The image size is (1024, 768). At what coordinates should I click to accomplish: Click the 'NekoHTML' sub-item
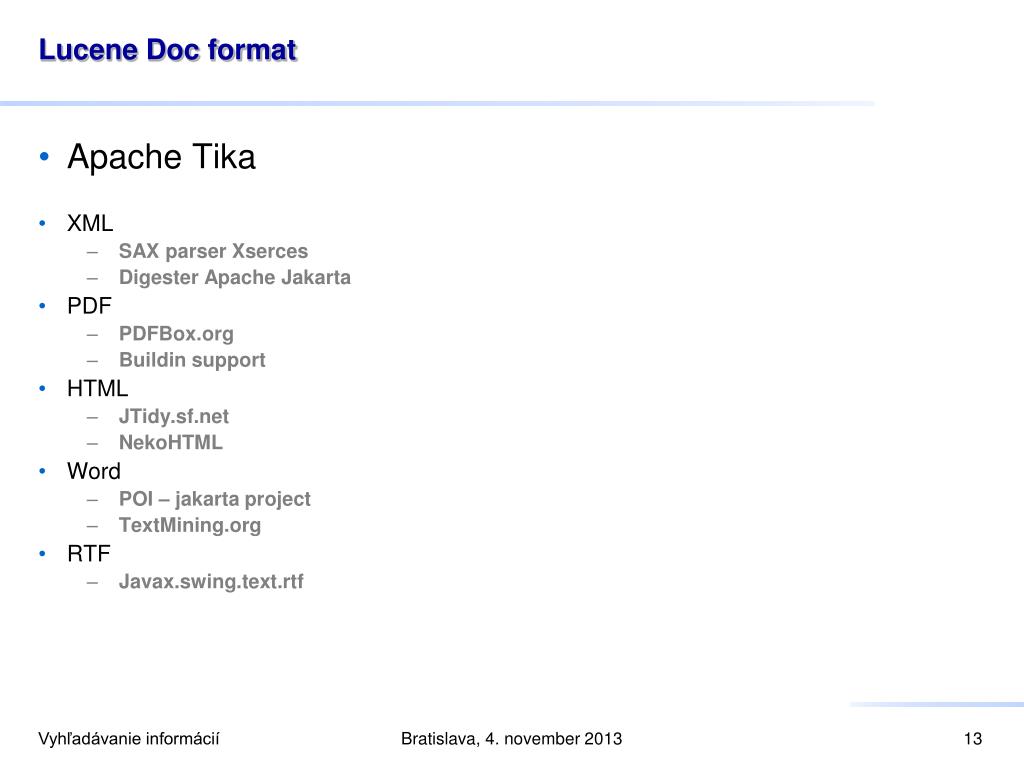pyautogui.click(x=170, y=443)
